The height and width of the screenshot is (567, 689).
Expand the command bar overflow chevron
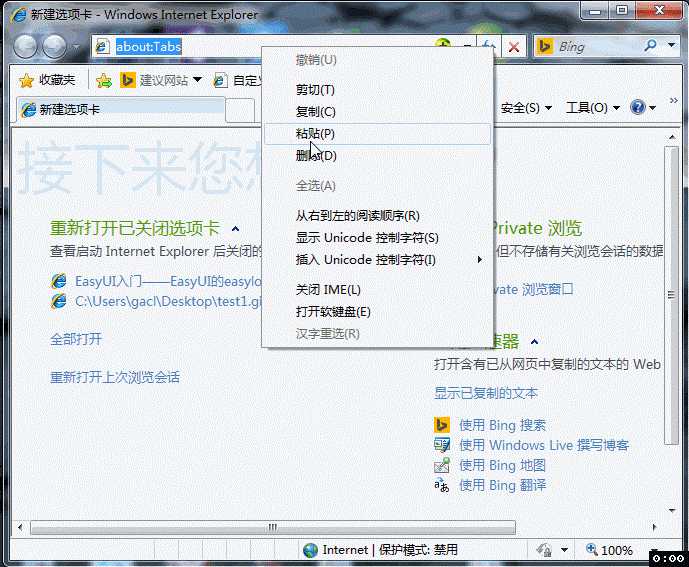point(673,101)
